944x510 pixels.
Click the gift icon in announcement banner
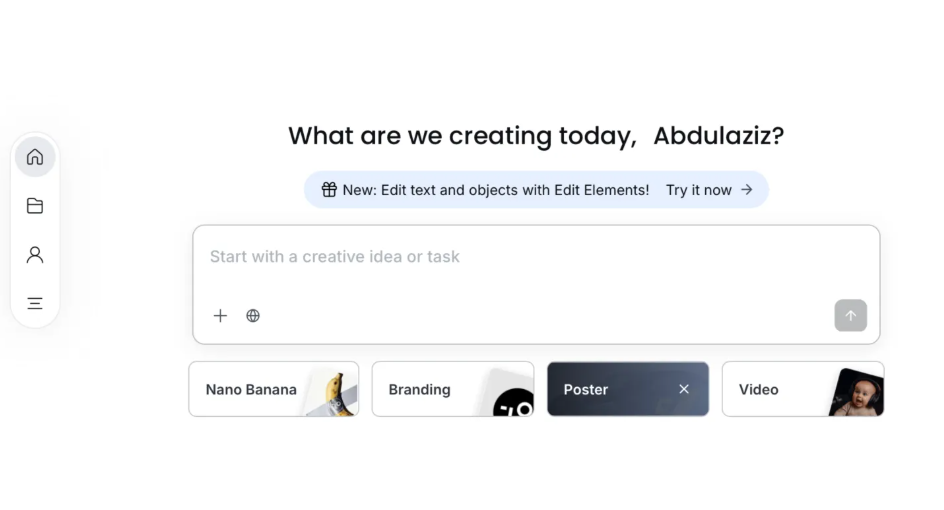329,190
